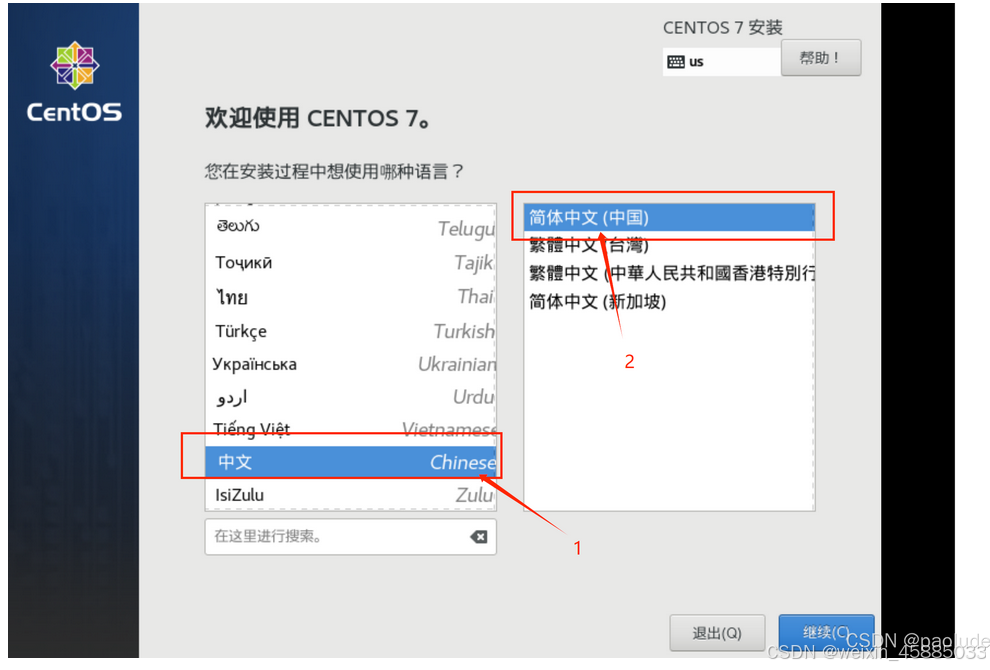Choose 繁體中文 Hong Kong locale

click(669, 273)
